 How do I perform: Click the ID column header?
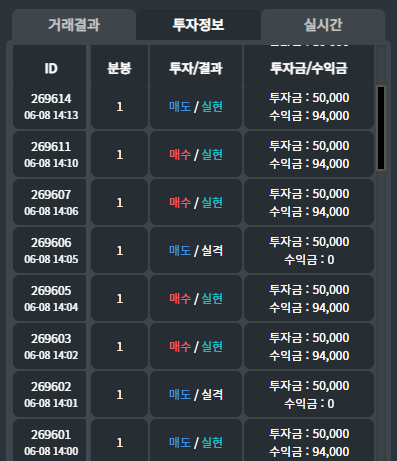click(50, 68)
